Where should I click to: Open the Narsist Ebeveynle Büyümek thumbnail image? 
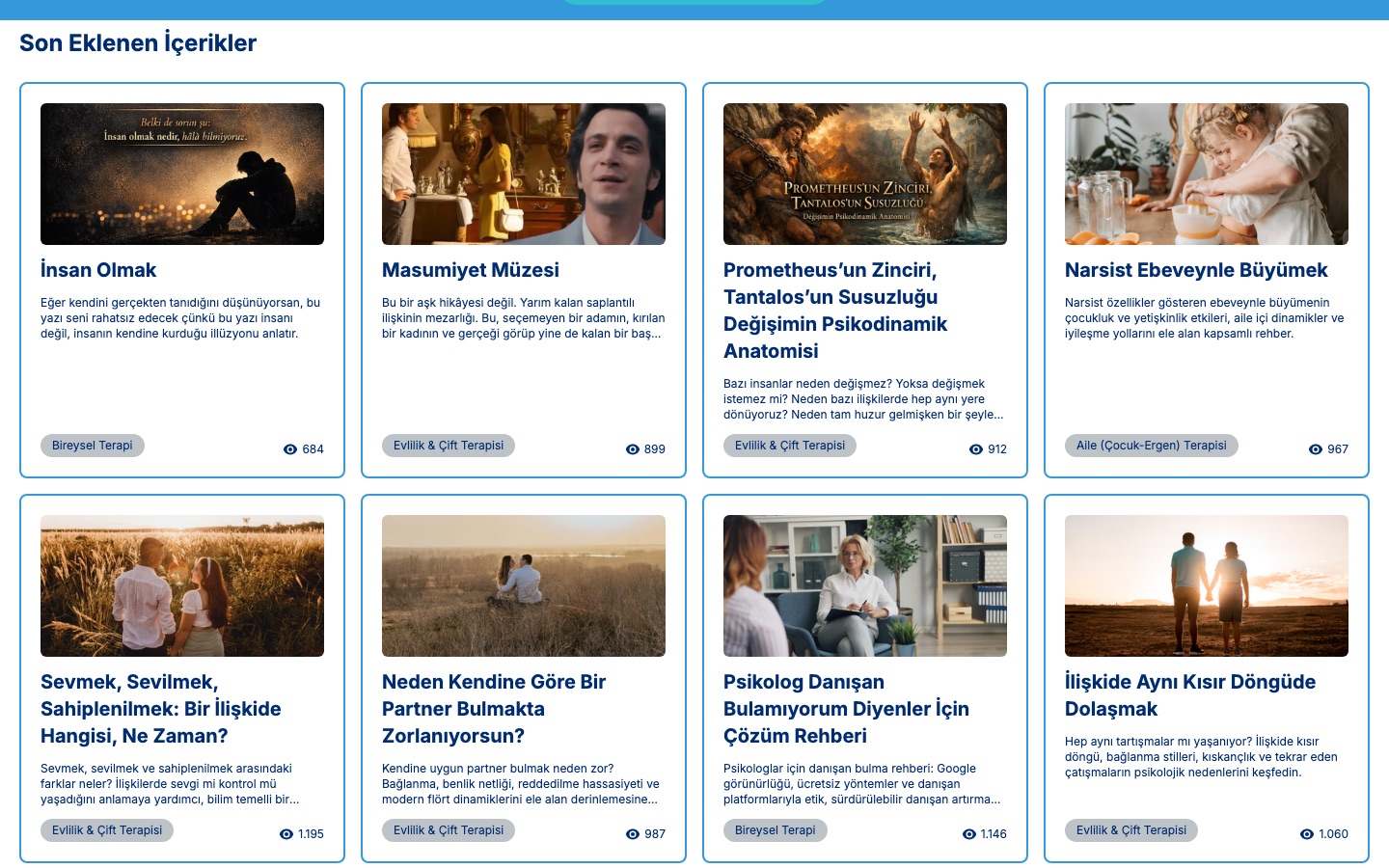(x=1207, y=174)
